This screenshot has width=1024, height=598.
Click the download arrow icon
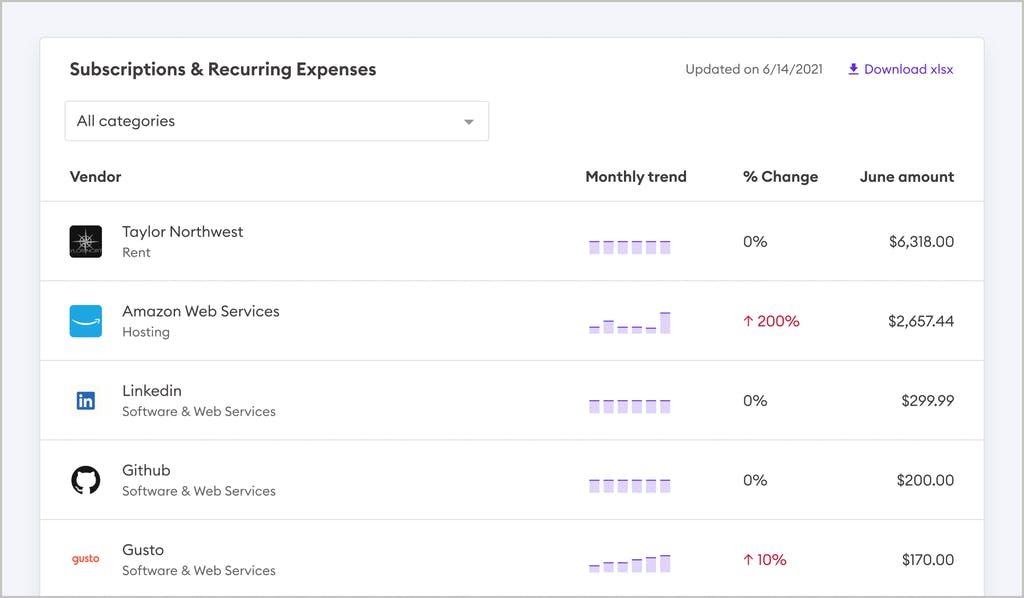click(x=853, y=69)
